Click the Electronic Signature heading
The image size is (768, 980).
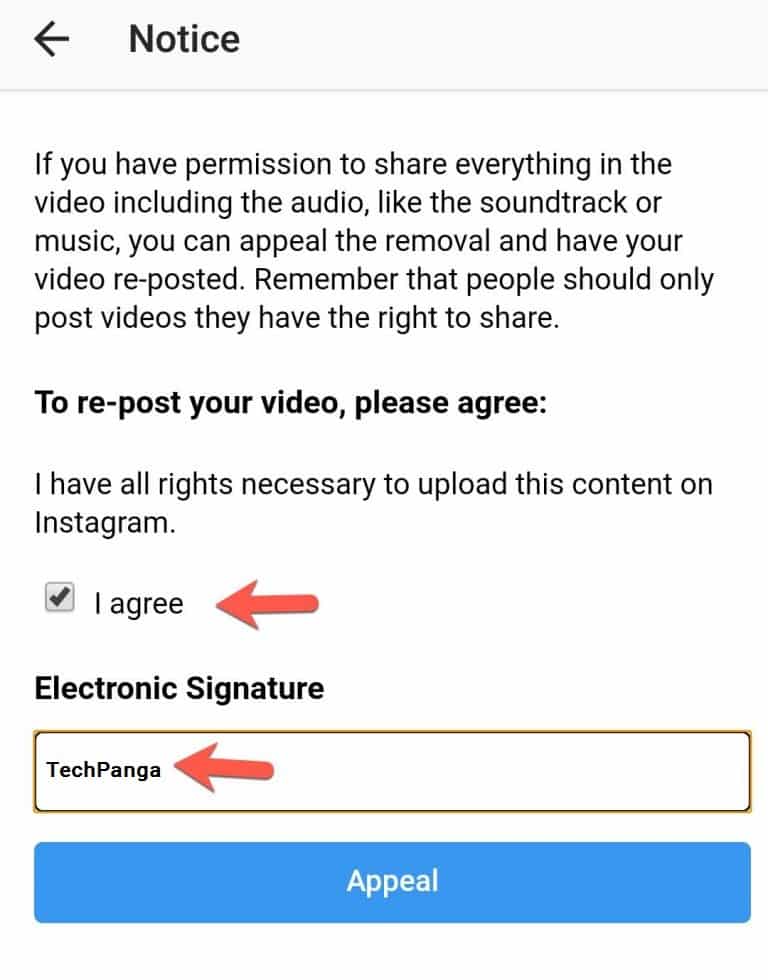point(179,688)
